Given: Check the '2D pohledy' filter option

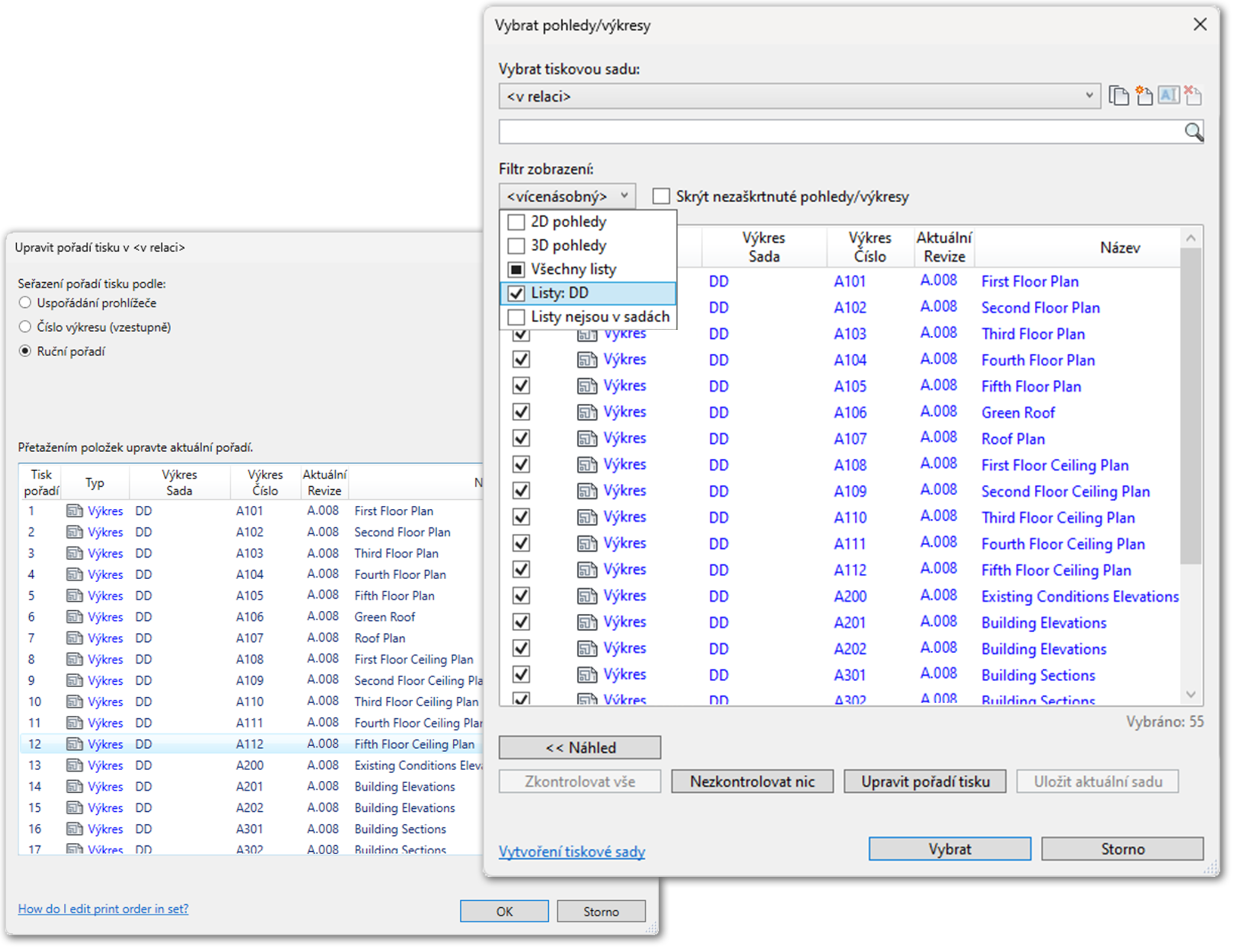Looking at the screenshot, I should click(x=516, y=222).
